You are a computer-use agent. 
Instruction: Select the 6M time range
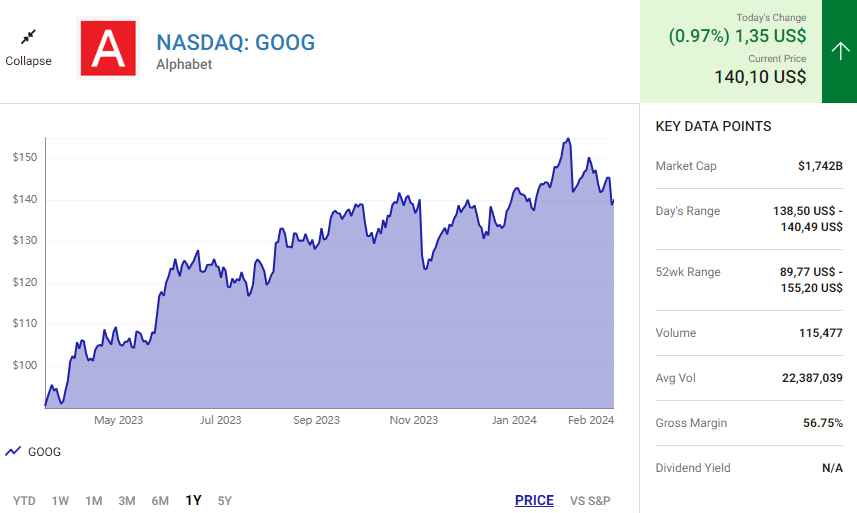[159, 501]
